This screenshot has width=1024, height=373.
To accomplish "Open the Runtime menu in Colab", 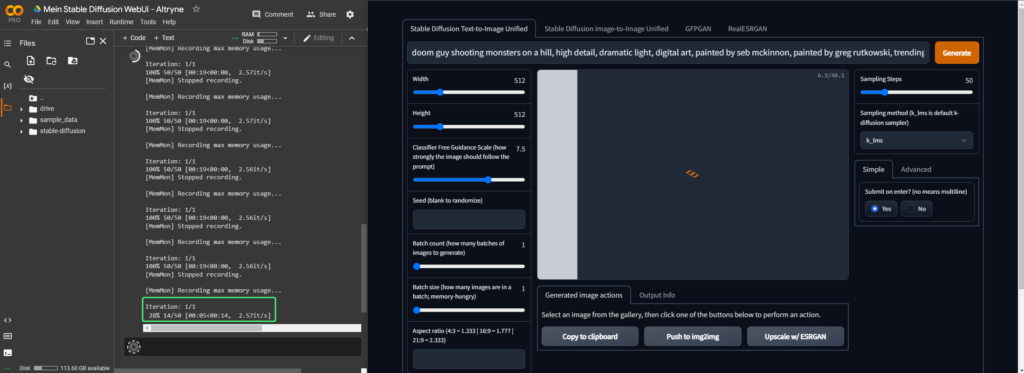I will (121, 22).
